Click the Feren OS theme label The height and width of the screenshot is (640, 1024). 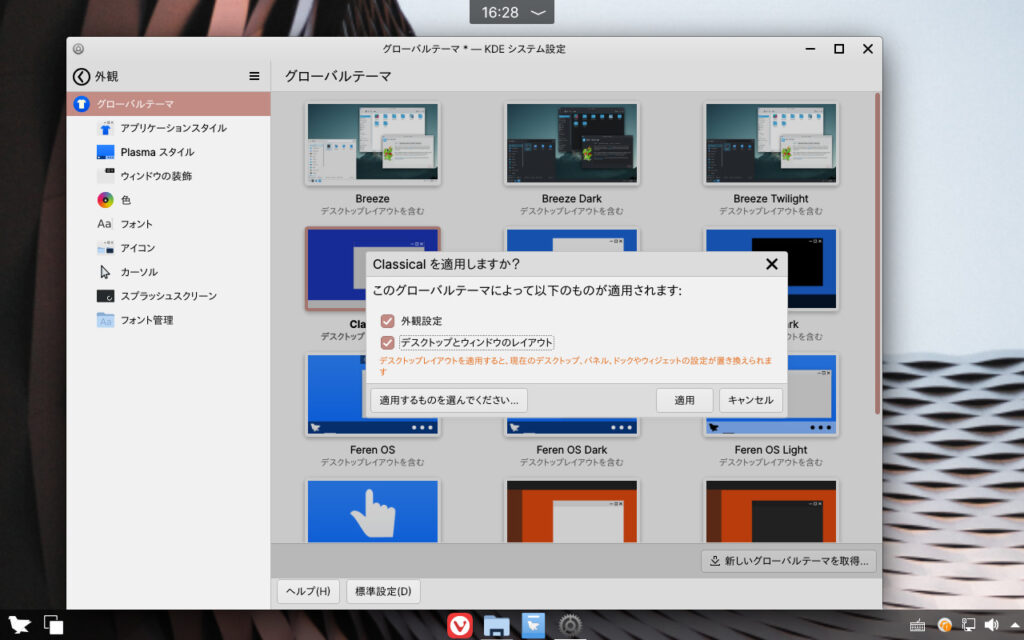[372, 450]
